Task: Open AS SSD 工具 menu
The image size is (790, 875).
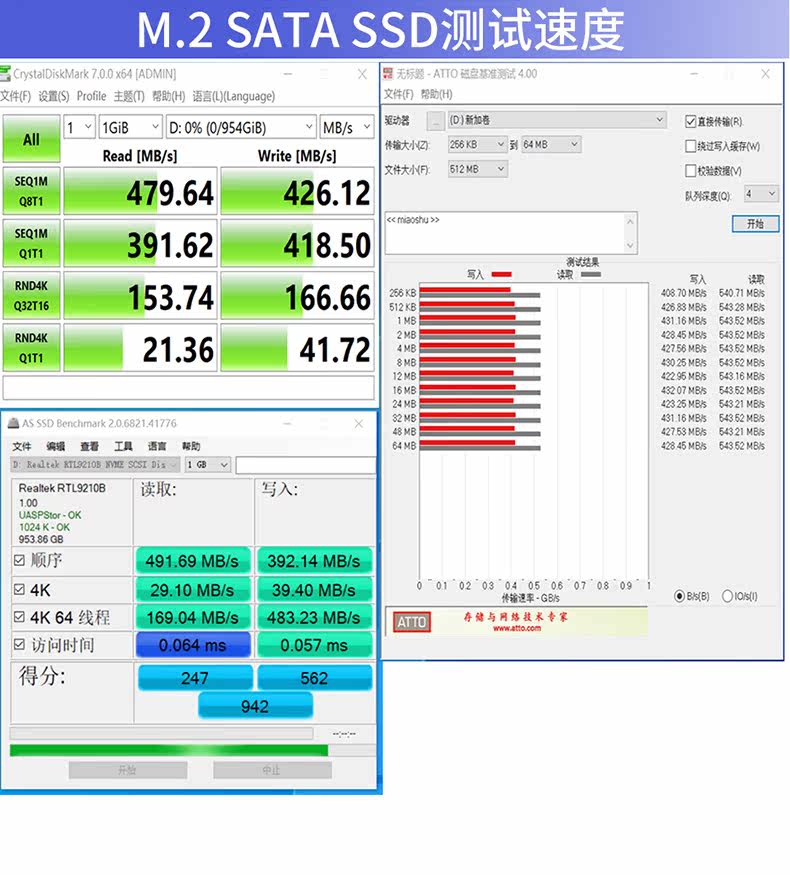Action: pos(123,446)
